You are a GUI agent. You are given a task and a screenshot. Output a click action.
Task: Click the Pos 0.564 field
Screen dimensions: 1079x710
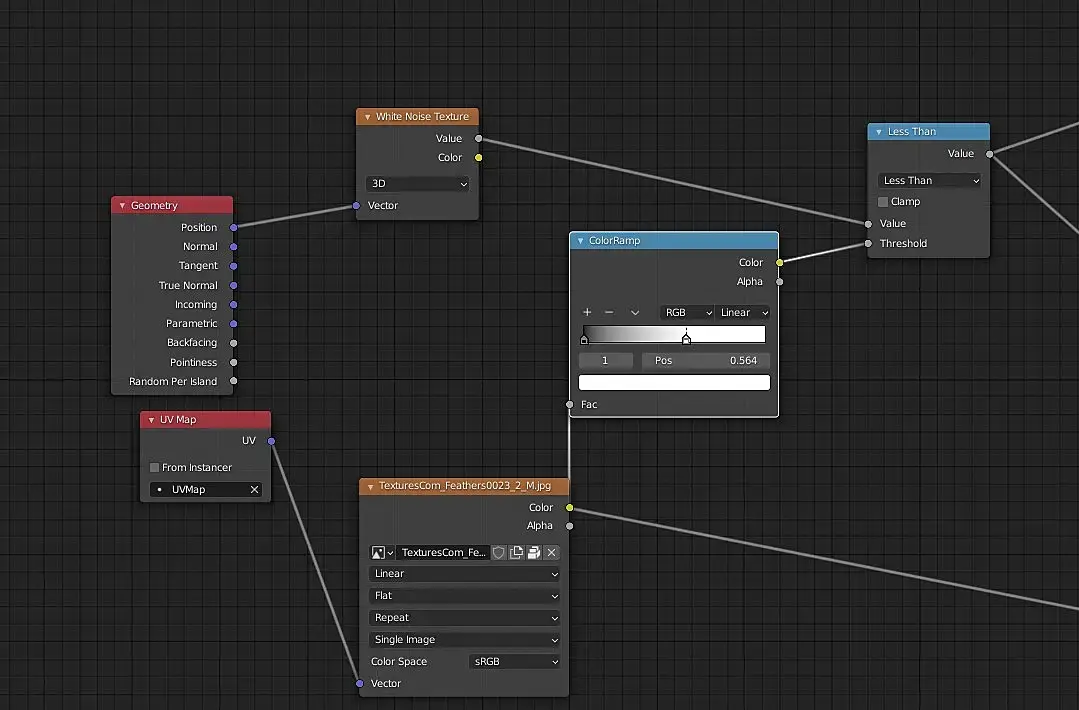click(705, 361)
